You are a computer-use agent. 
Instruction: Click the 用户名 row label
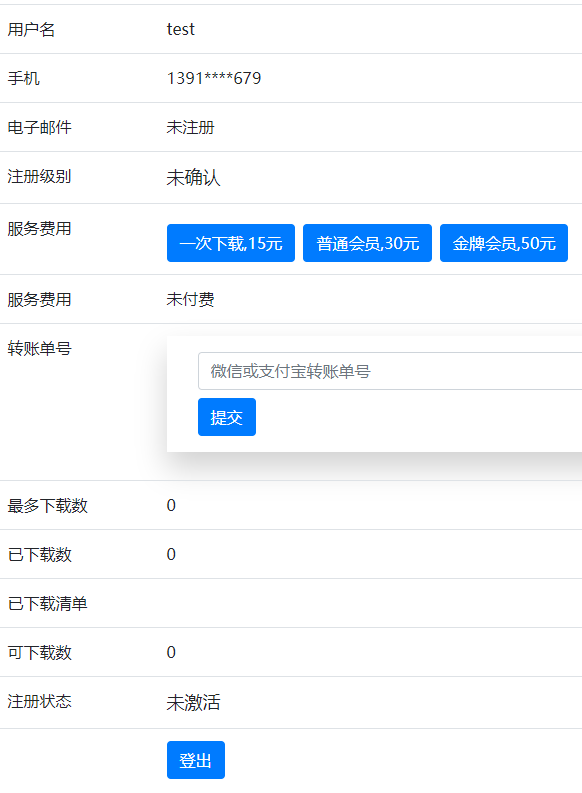[31, 29]
